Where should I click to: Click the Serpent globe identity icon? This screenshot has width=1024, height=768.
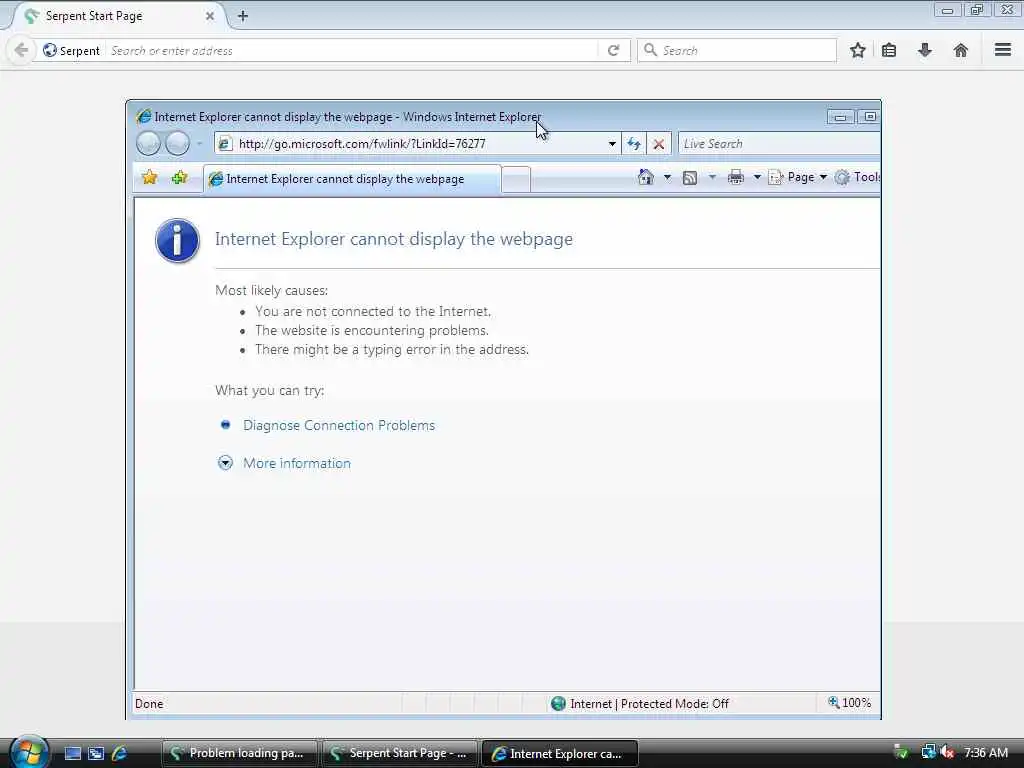(50, 50)
